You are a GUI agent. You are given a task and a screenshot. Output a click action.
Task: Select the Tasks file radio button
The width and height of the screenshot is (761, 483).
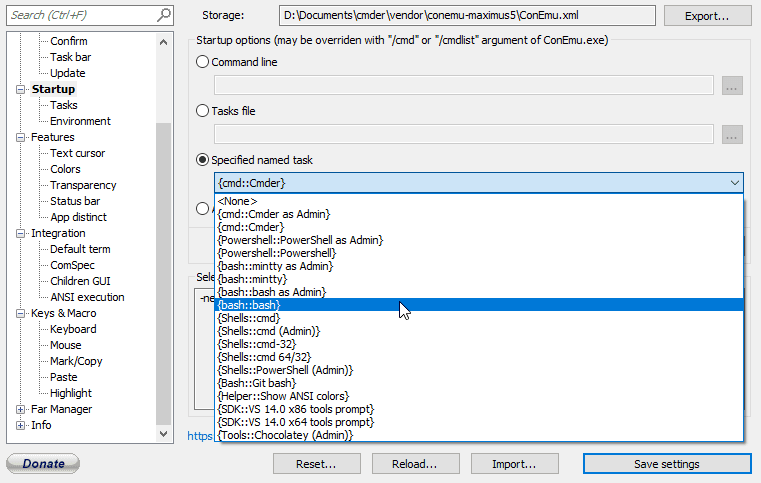pos(202,111)
